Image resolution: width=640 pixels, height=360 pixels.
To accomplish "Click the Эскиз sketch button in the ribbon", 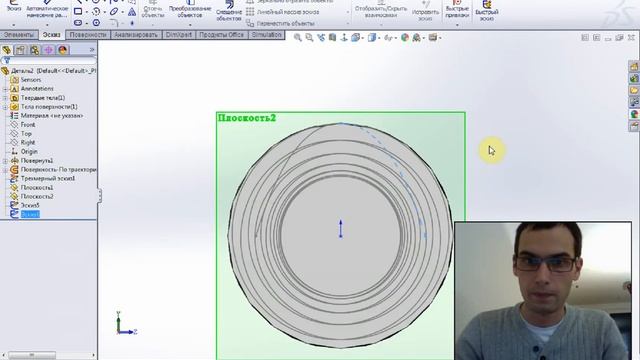I will tap(13, 6).
